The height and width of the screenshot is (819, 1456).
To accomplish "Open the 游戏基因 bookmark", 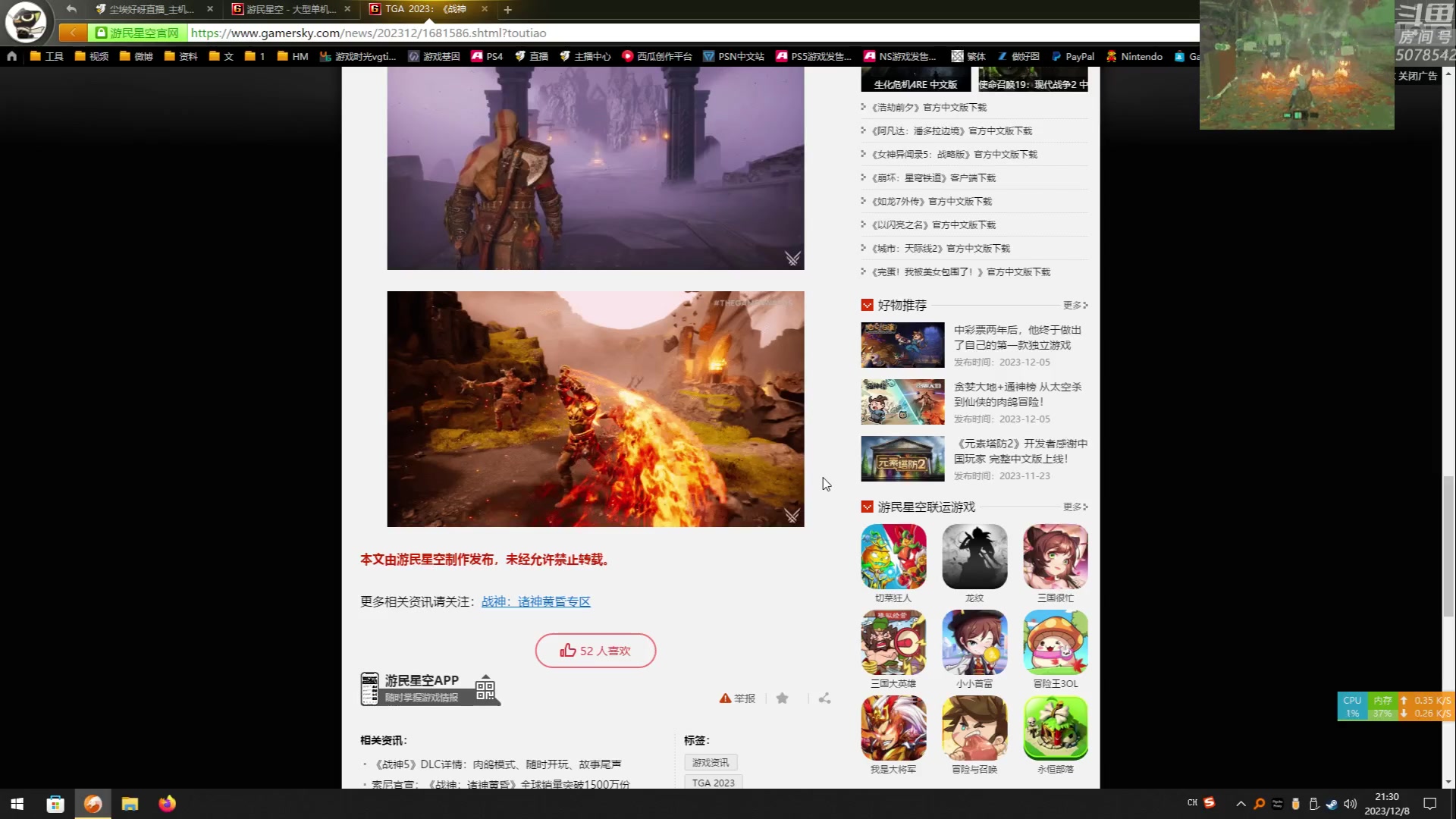I will coord(434,56).
